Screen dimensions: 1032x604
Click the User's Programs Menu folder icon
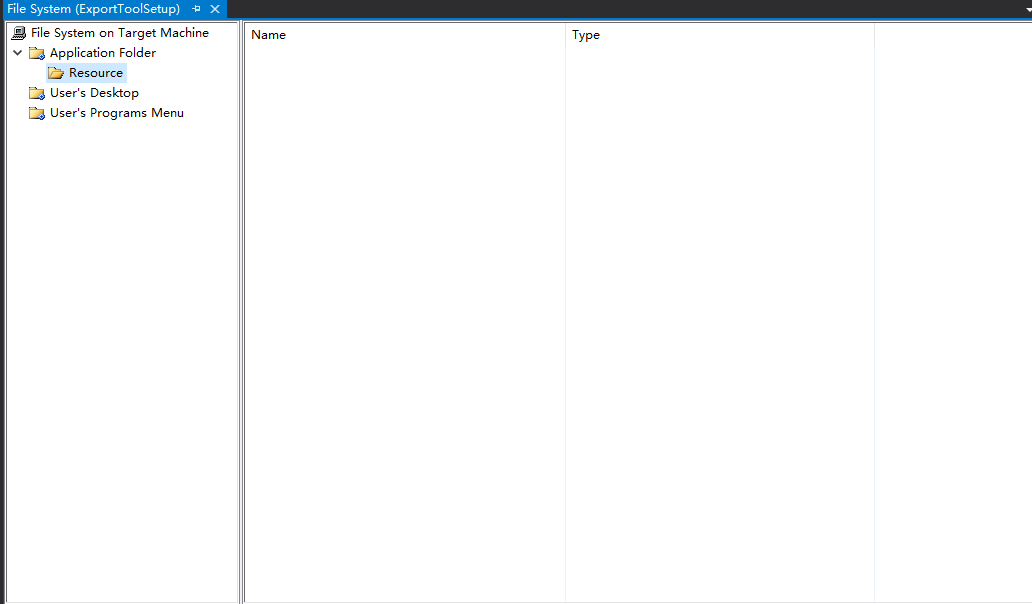pyautogui.click(x=37, y=113)
